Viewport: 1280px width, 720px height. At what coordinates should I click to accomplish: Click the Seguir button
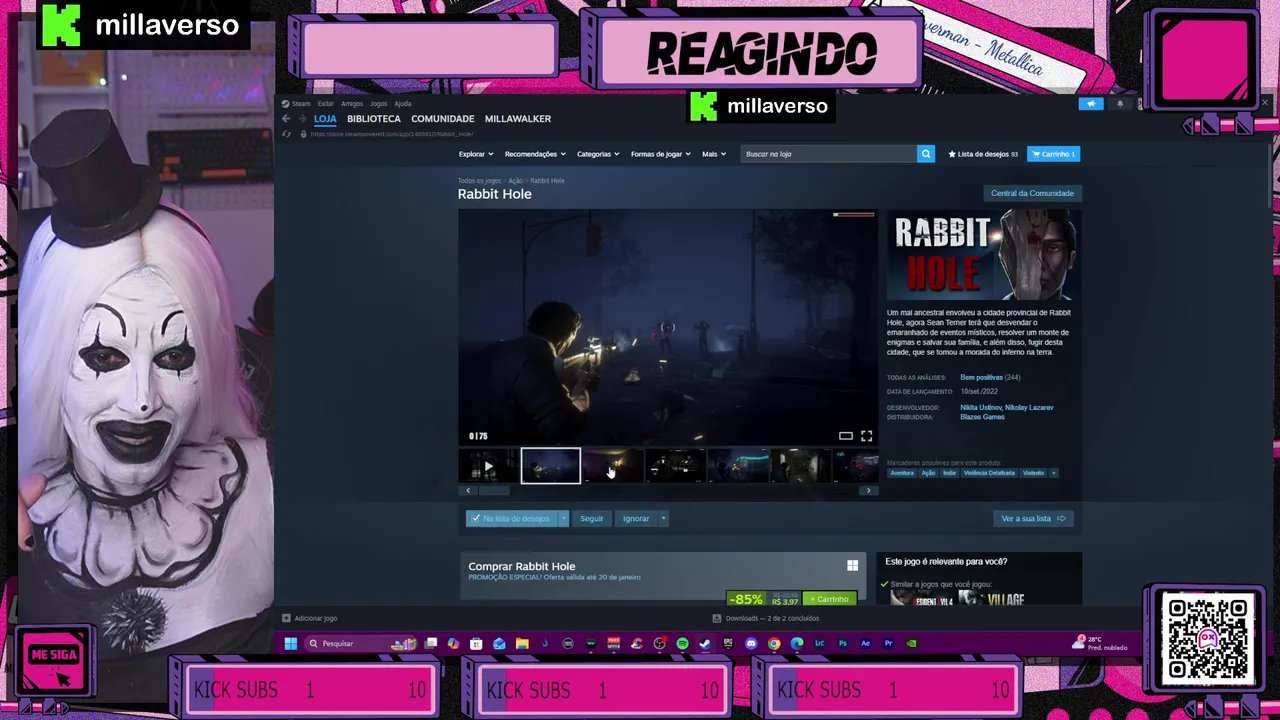591,518
